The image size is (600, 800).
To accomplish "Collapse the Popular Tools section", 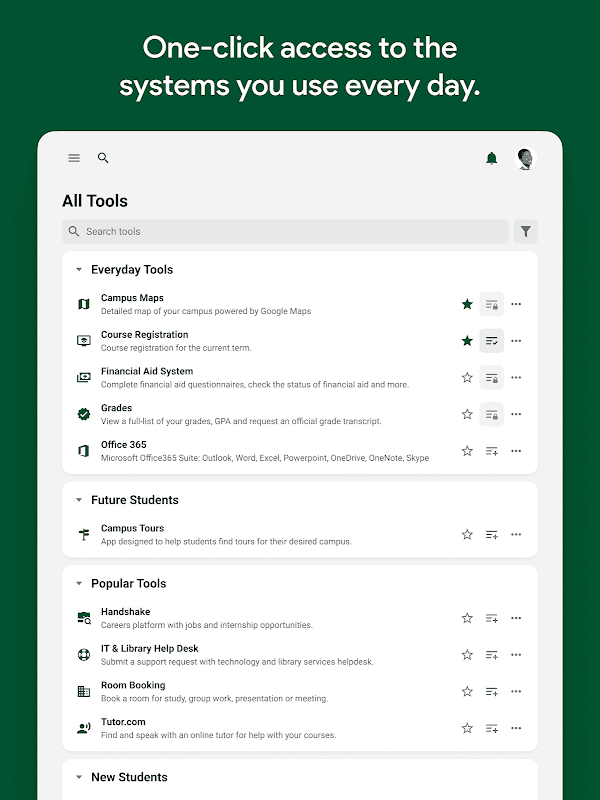I will [x=79, y=583].
